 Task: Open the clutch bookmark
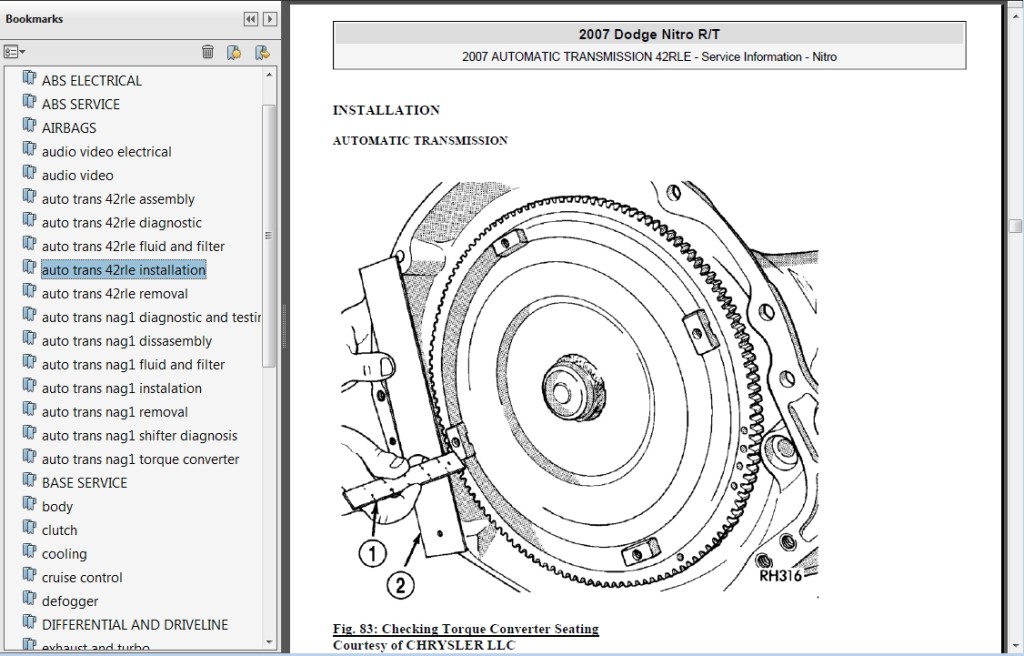(x=59, y=531)
